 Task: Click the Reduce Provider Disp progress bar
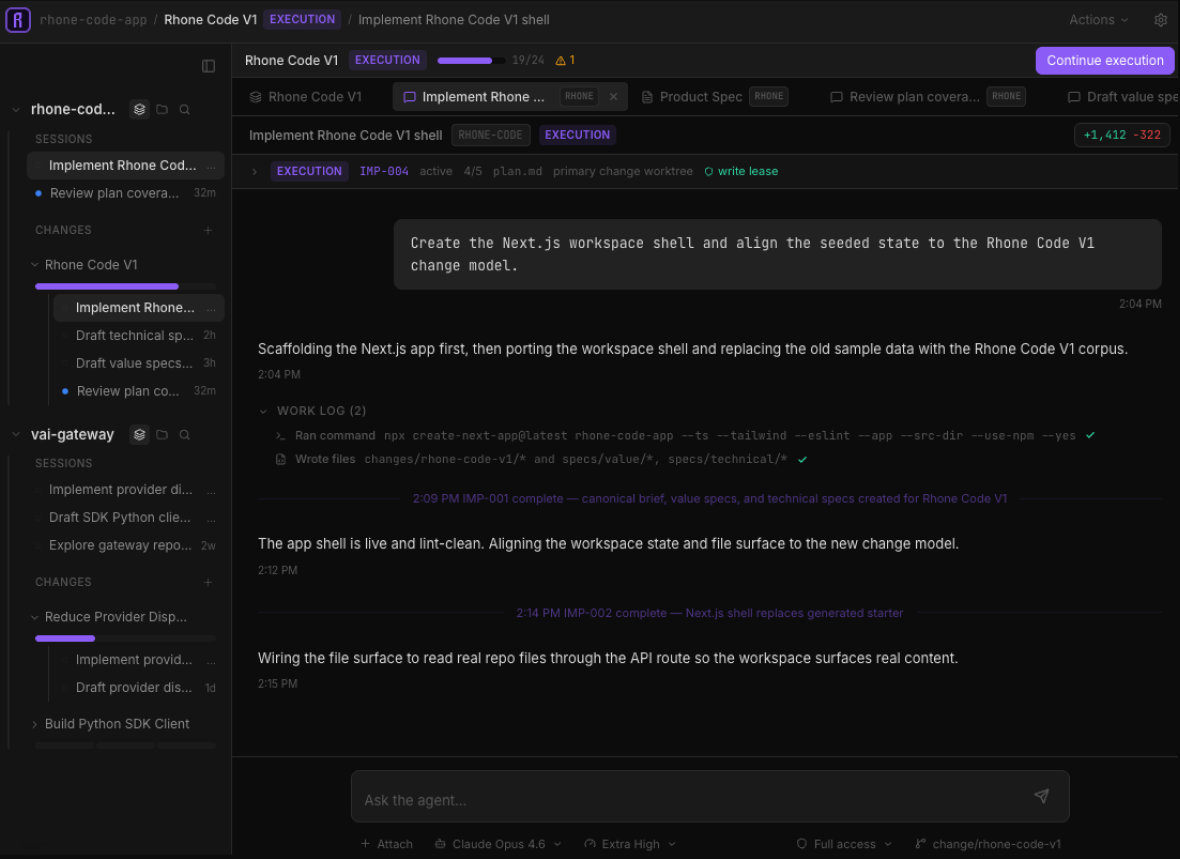(x=125, y=639)
